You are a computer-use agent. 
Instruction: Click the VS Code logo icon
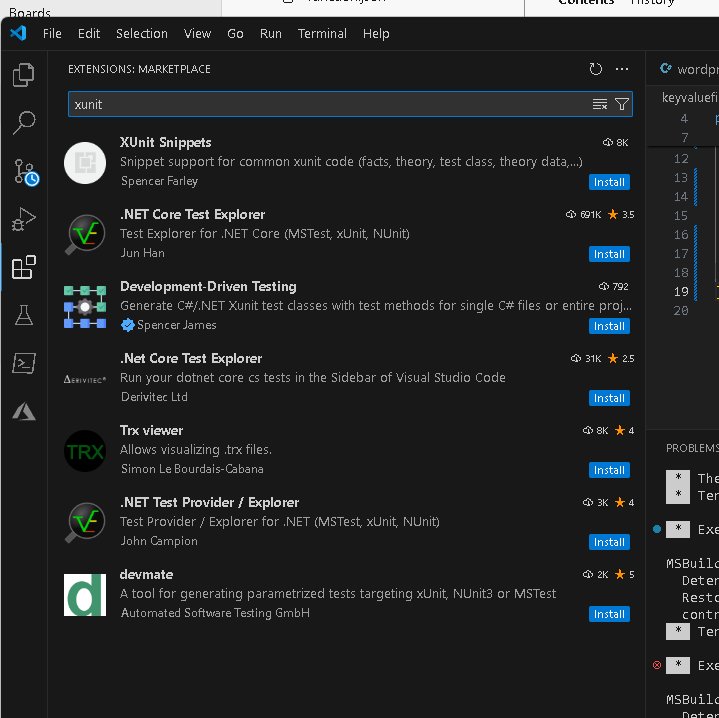(x=18, y=33)
